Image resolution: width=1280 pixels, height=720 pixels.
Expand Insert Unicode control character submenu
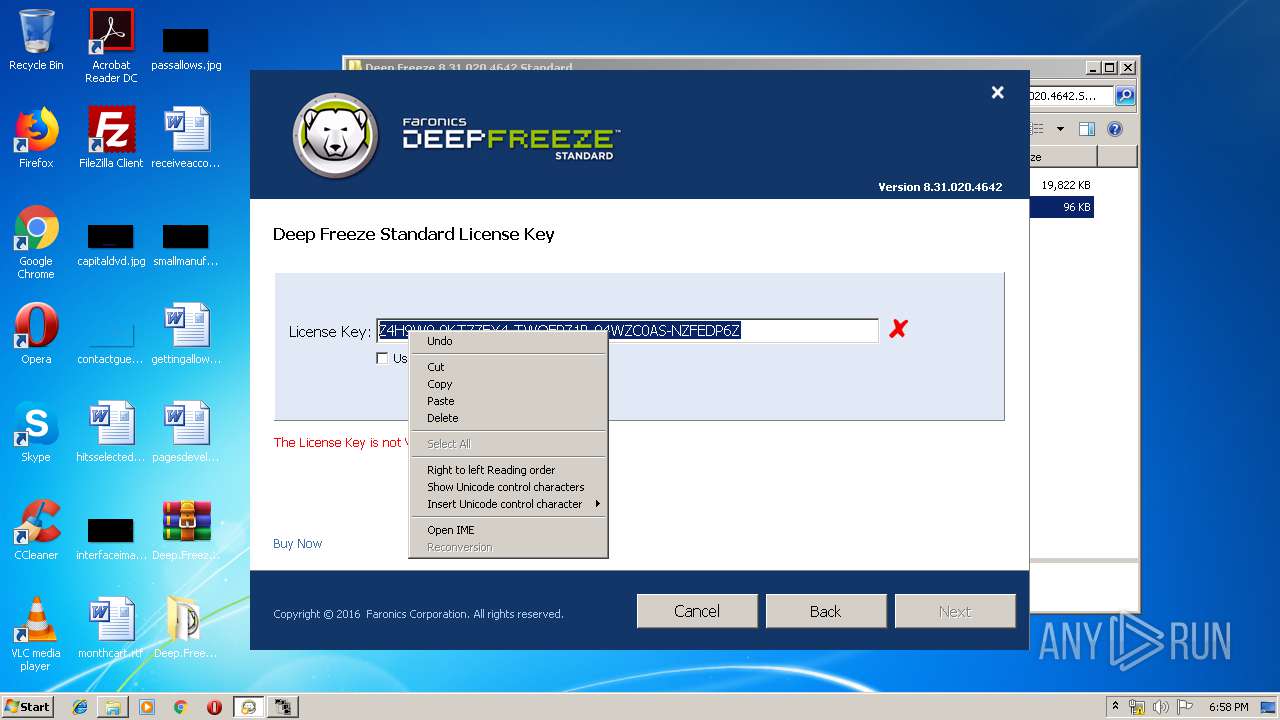pos(508,504)
